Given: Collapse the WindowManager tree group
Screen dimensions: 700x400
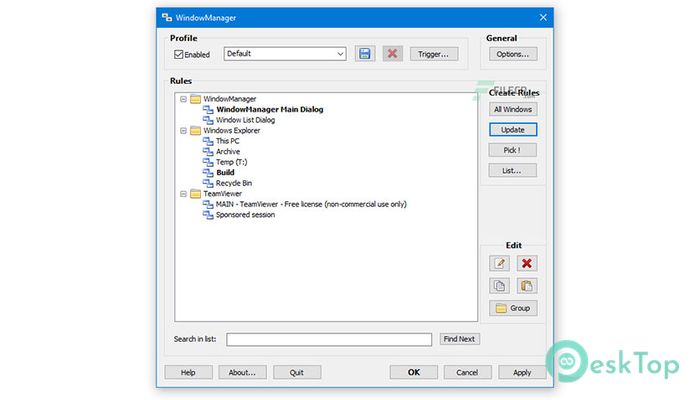Looking at the screenshot, I should (x=183, y=99).
